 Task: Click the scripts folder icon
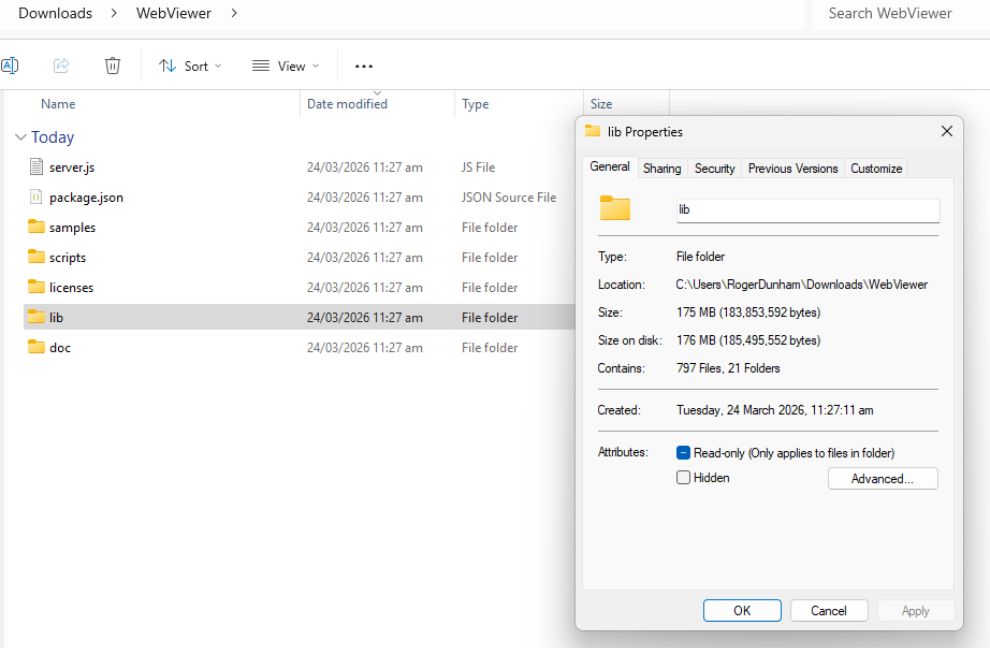[x=37, y=256]
